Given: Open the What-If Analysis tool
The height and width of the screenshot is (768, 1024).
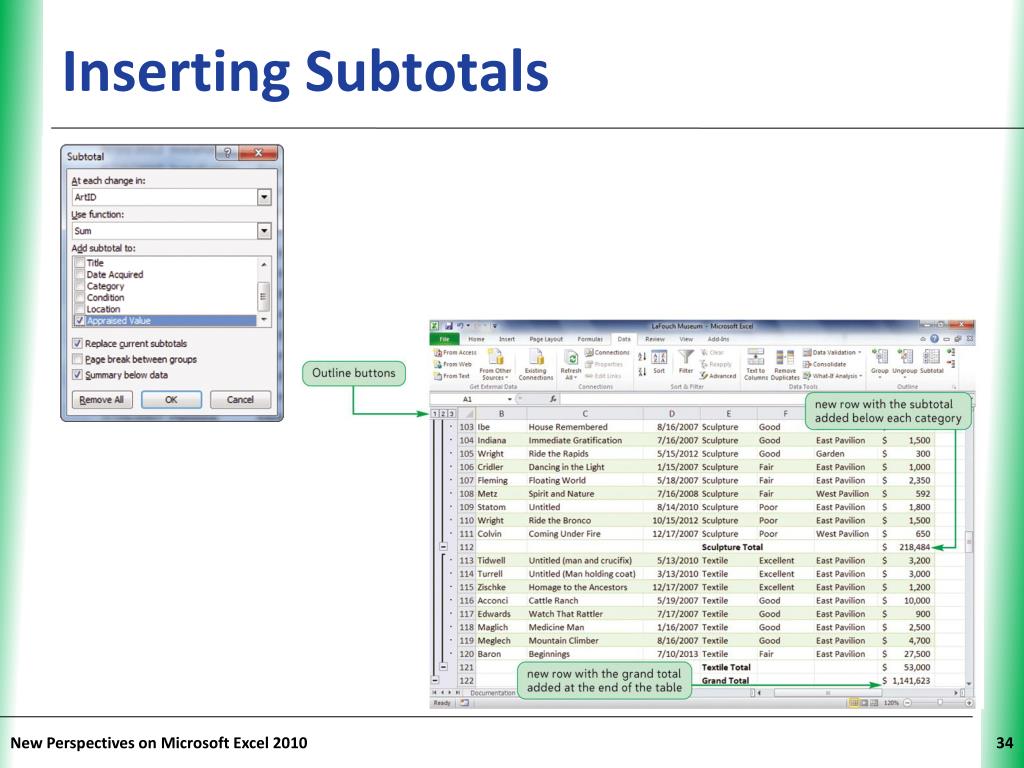Looking at the screenshot, I should click(833, 376).
